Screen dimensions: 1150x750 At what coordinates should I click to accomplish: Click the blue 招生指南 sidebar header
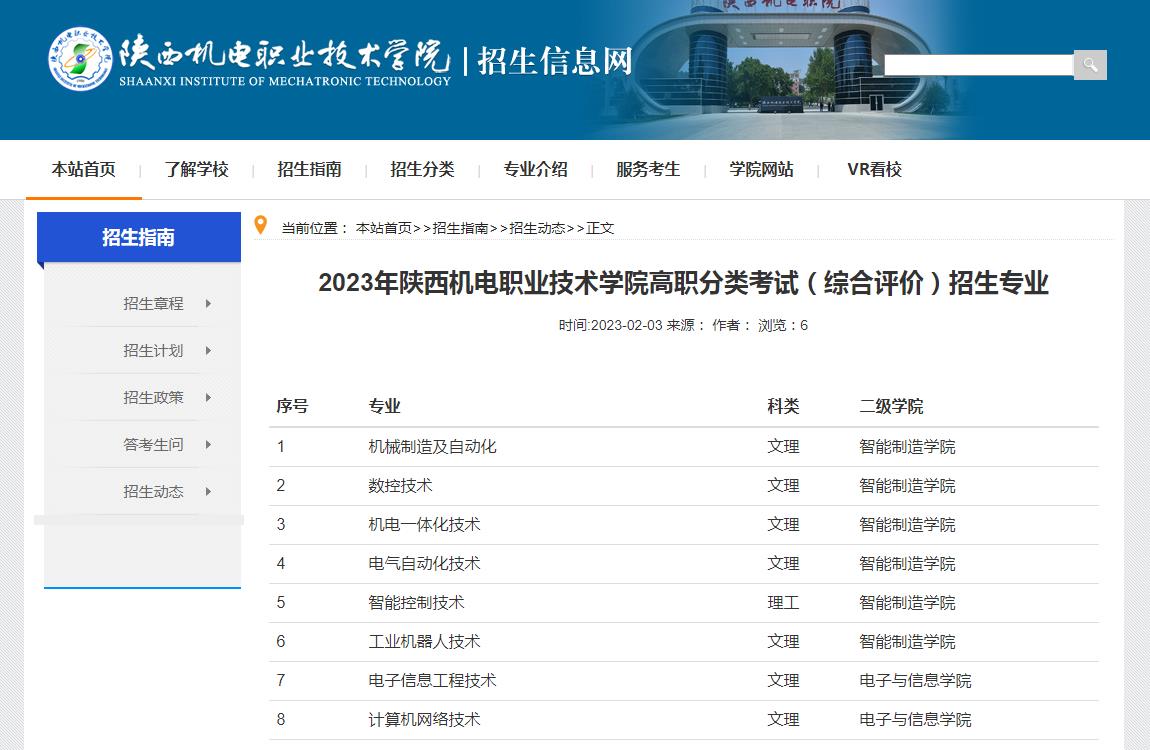click(139, 237)
